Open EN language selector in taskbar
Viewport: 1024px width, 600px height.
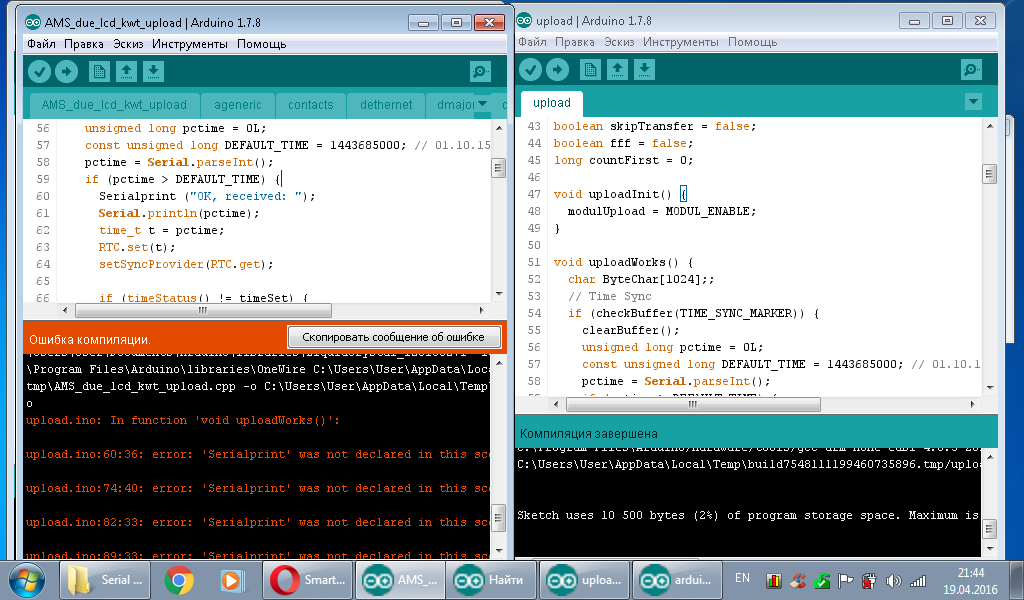[742, 578]
